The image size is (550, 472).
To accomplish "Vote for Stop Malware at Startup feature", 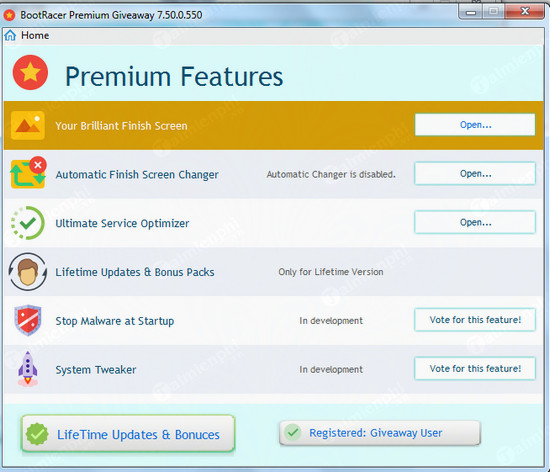I will click(475, 319).
